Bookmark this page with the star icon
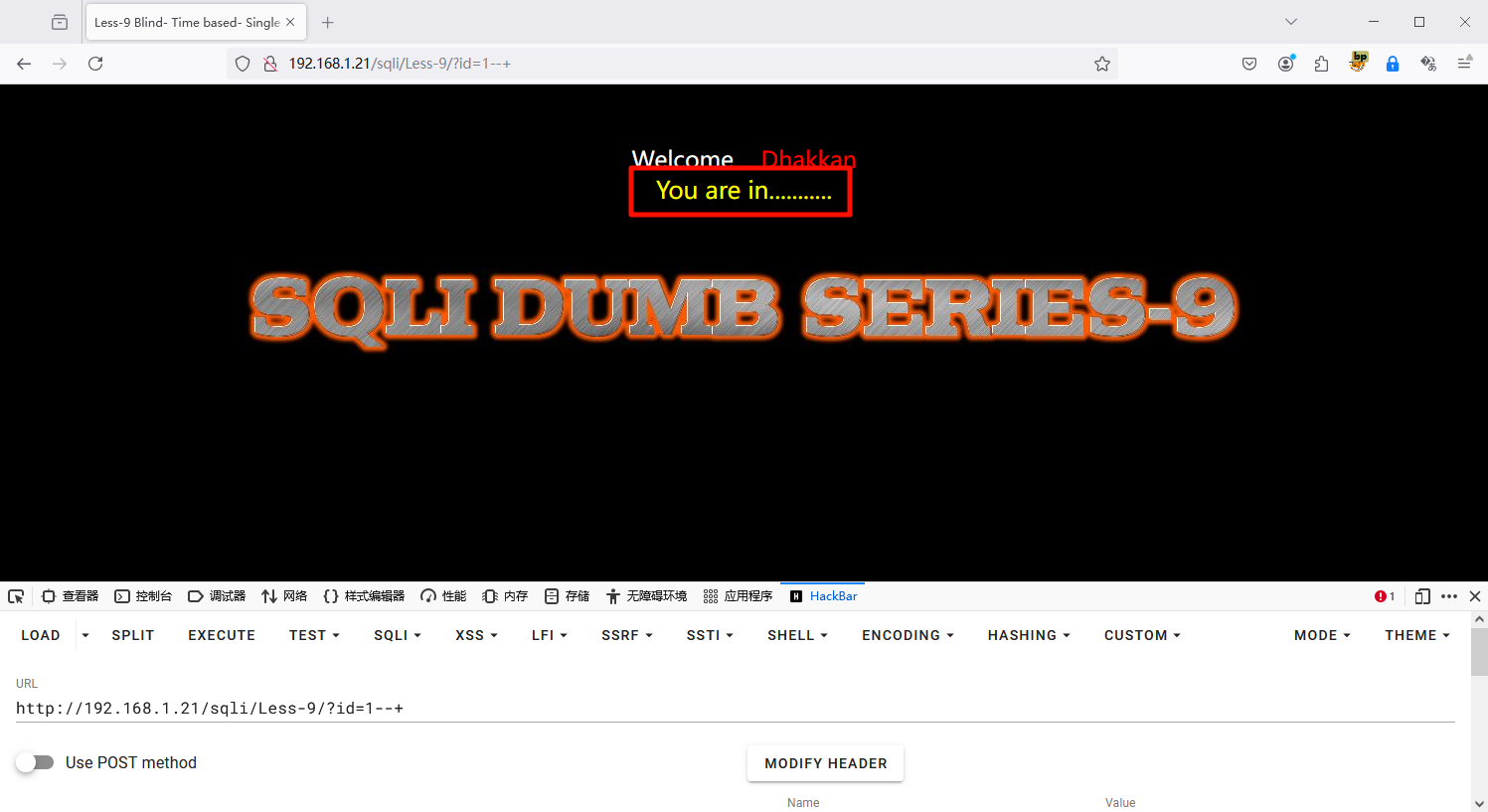The width and height of the screenshot is (1488, 812). [1101, 64]
